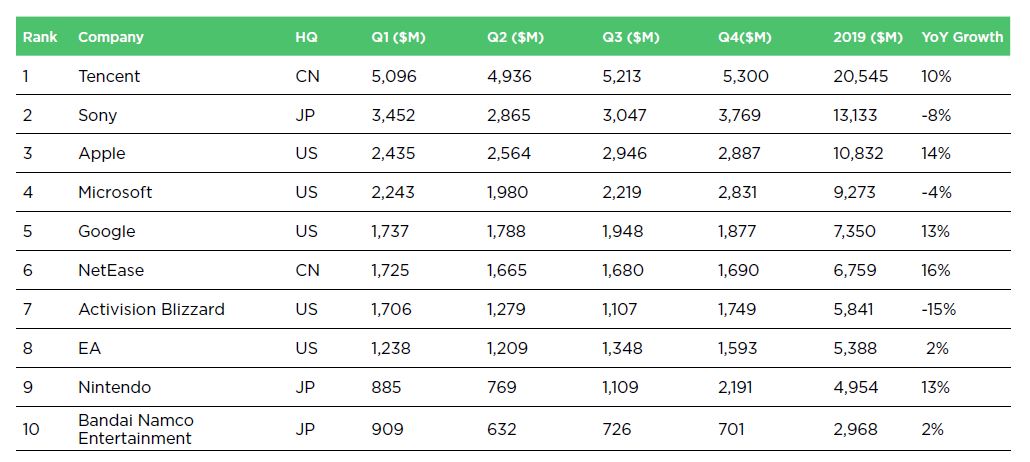
Task: Select the Q1 ($M) column header
Action: click(x=398, y=37)
